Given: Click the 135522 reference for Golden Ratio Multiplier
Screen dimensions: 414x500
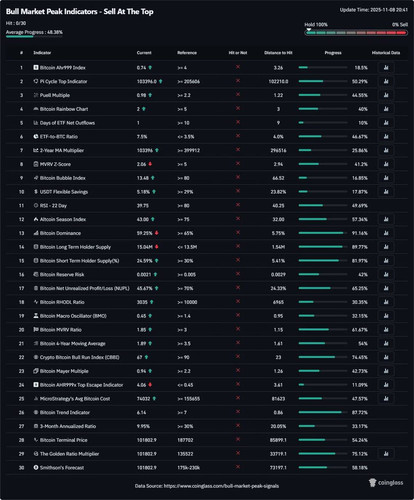Looking at the screenshot, I should [185, 454].
